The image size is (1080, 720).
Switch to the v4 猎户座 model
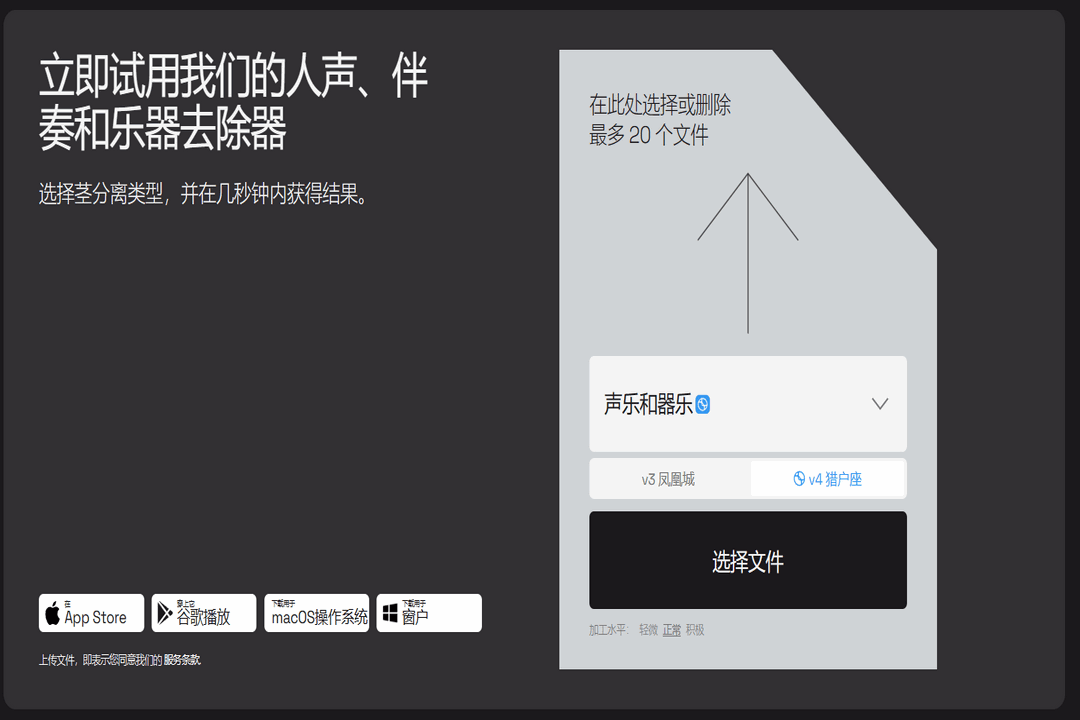tap(828, 478)
